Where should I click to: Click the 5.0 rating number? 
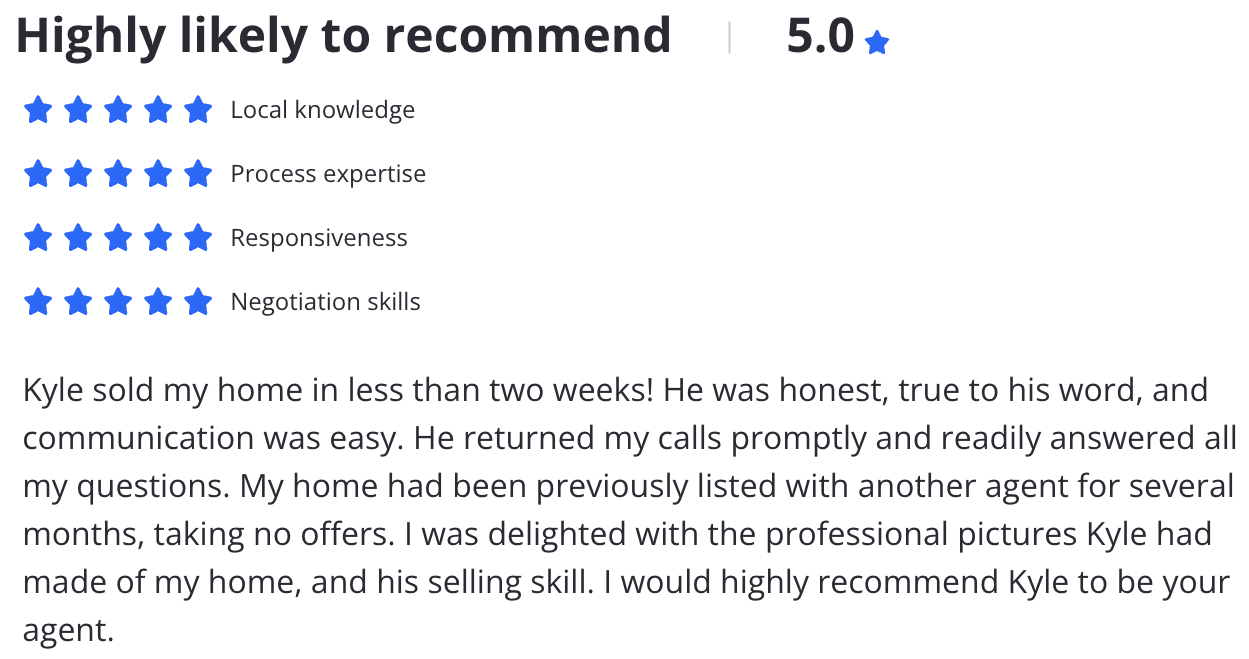click(x=820, y=37)
